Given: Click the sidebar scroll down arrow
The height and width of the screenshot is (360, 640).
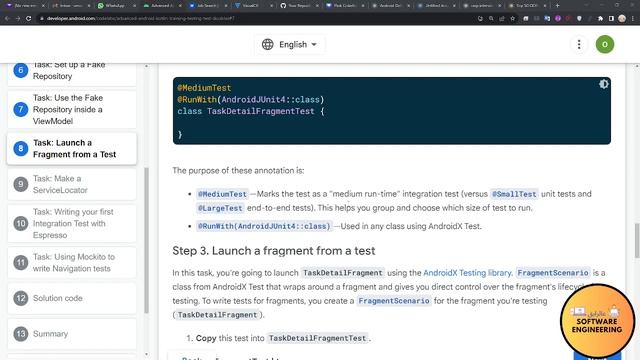Looking at the screenshot, I should [147, 354].
